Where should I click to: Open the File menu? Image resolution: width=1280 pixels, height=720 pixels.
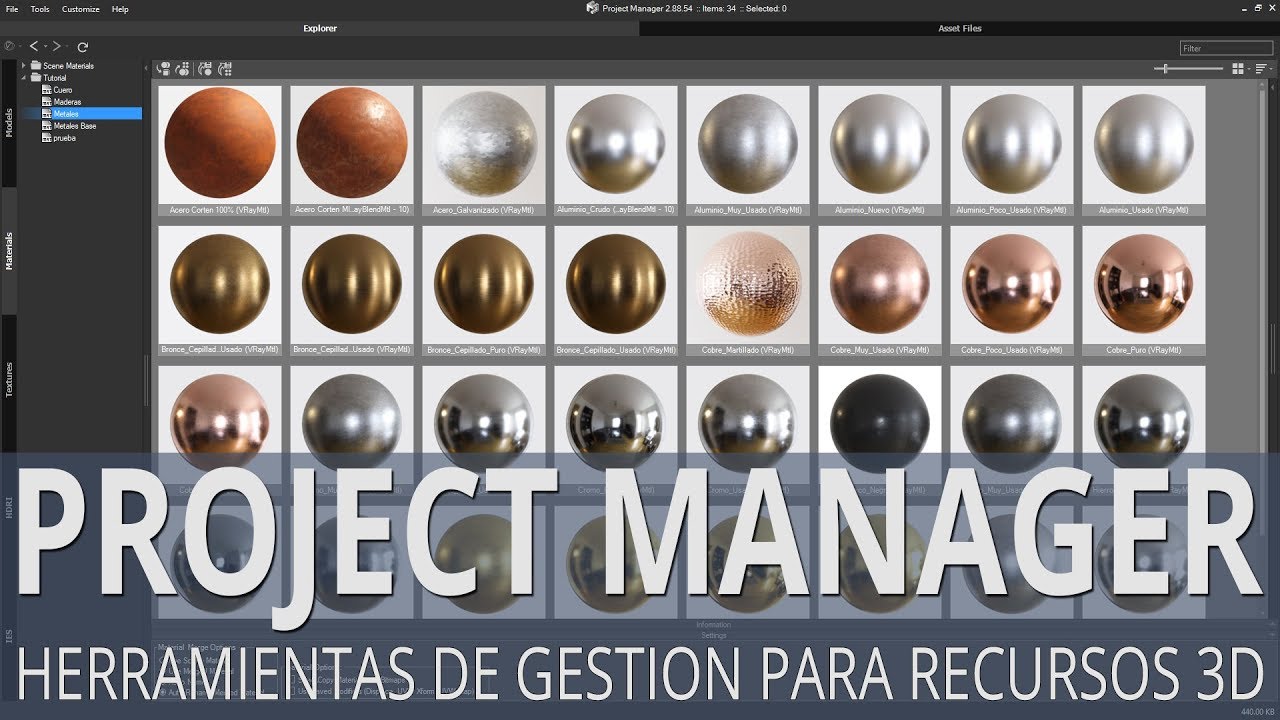click(x=12, y=8)
